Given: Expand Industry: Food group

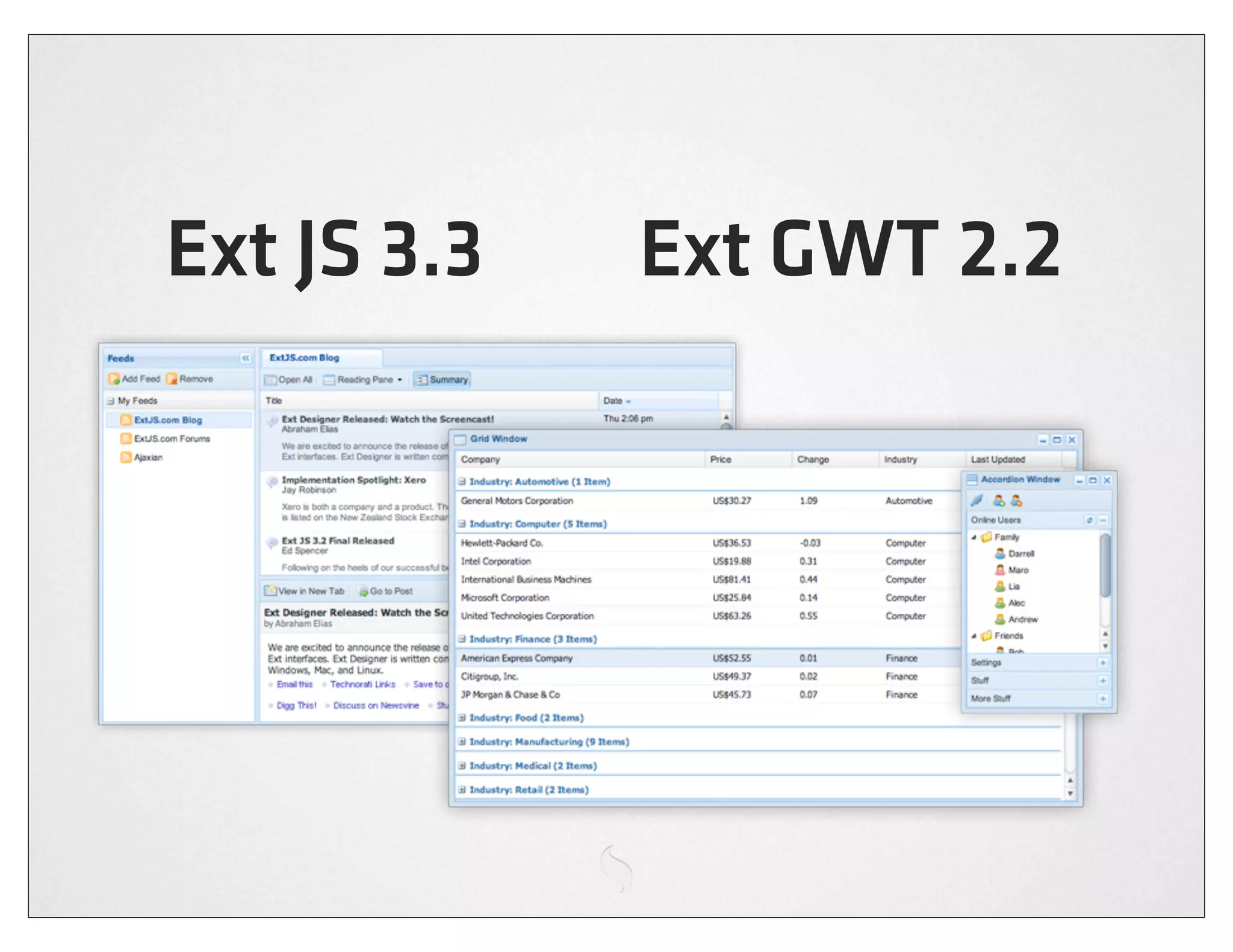Looking at the screenshot, I should point(462,717).
